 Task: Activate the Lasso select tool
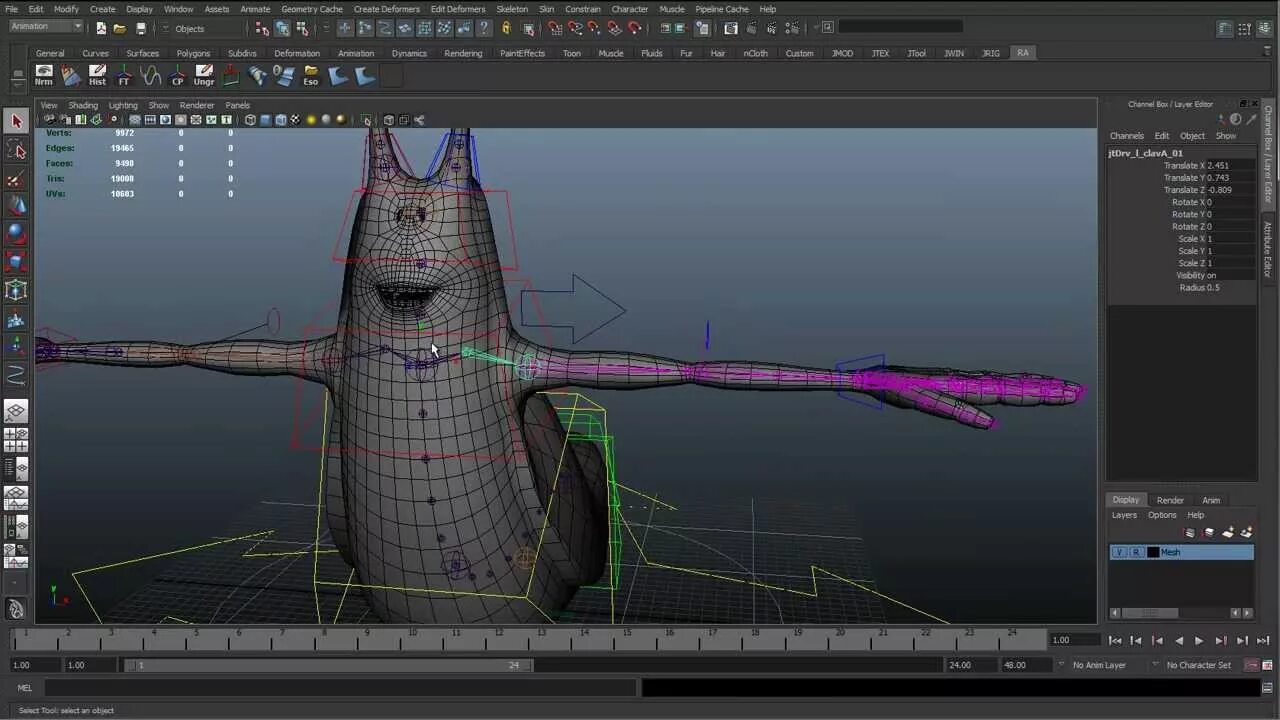16,150
